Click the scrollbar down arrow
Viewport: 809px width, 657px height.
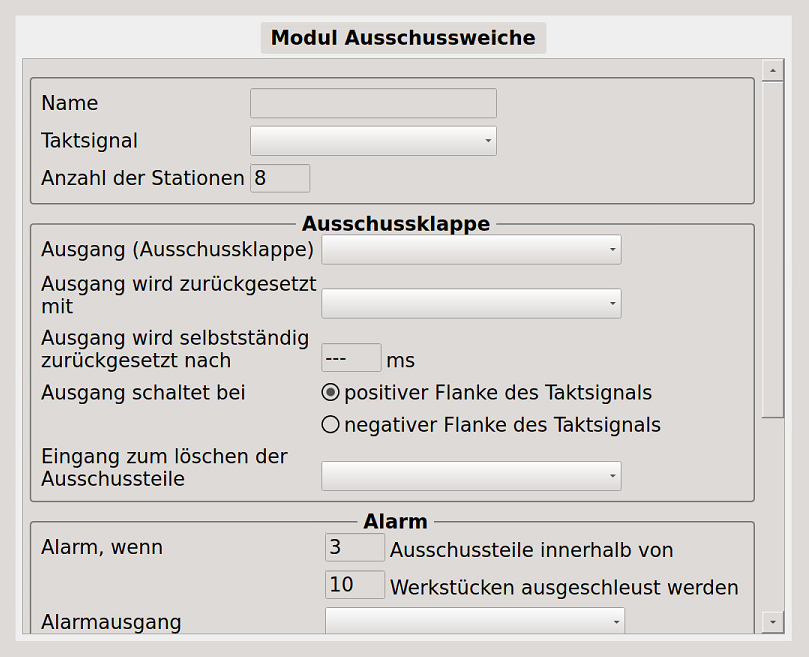click(772, 621)
